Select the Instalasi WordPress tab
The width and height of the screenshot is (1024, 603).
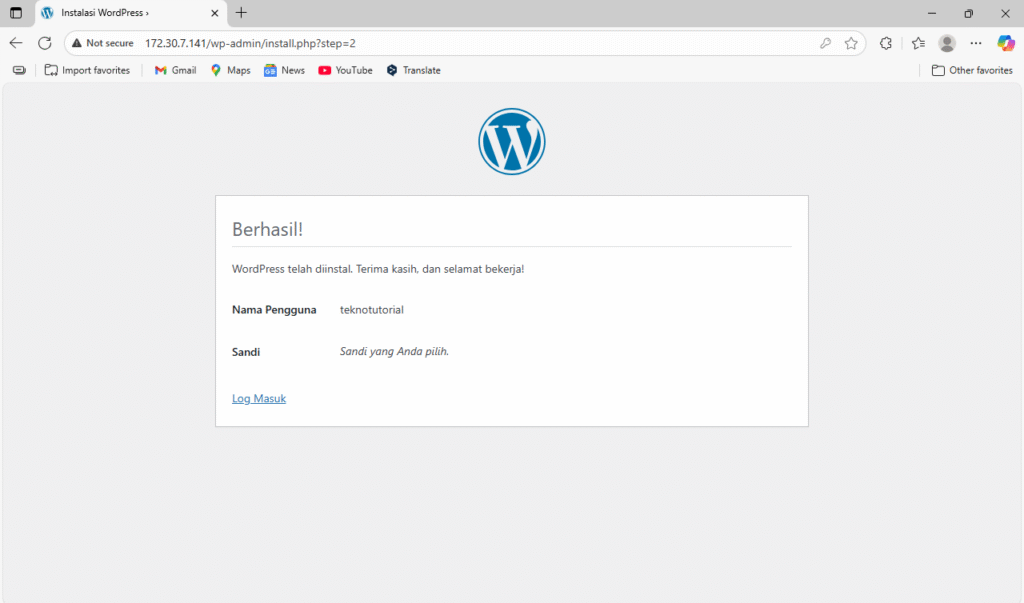131,13
